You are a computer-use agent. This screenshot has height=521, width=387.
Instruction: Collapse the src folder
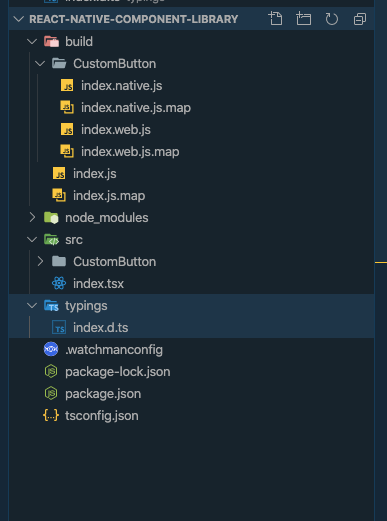pyautogui.click(x=32, y=239)
